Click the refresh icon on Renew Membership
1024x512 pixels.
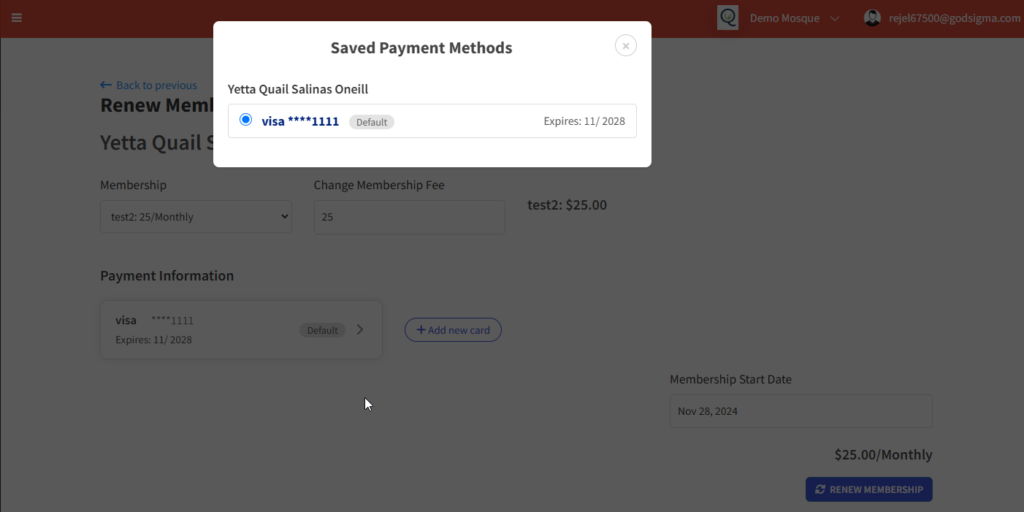[821, 489]
